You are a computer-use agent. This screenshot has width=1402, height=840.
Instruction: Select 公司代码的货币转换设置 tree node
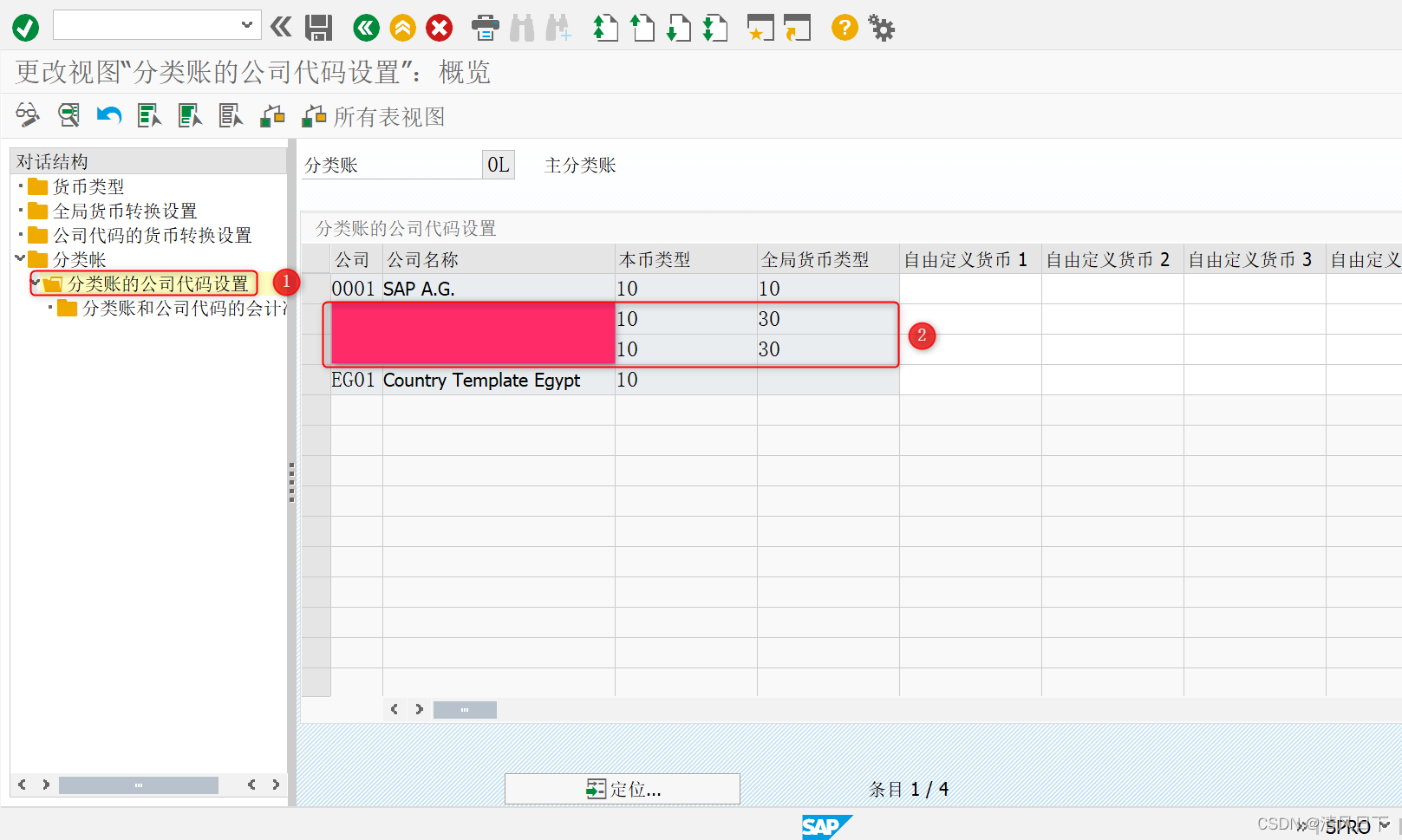pos(152,235)
